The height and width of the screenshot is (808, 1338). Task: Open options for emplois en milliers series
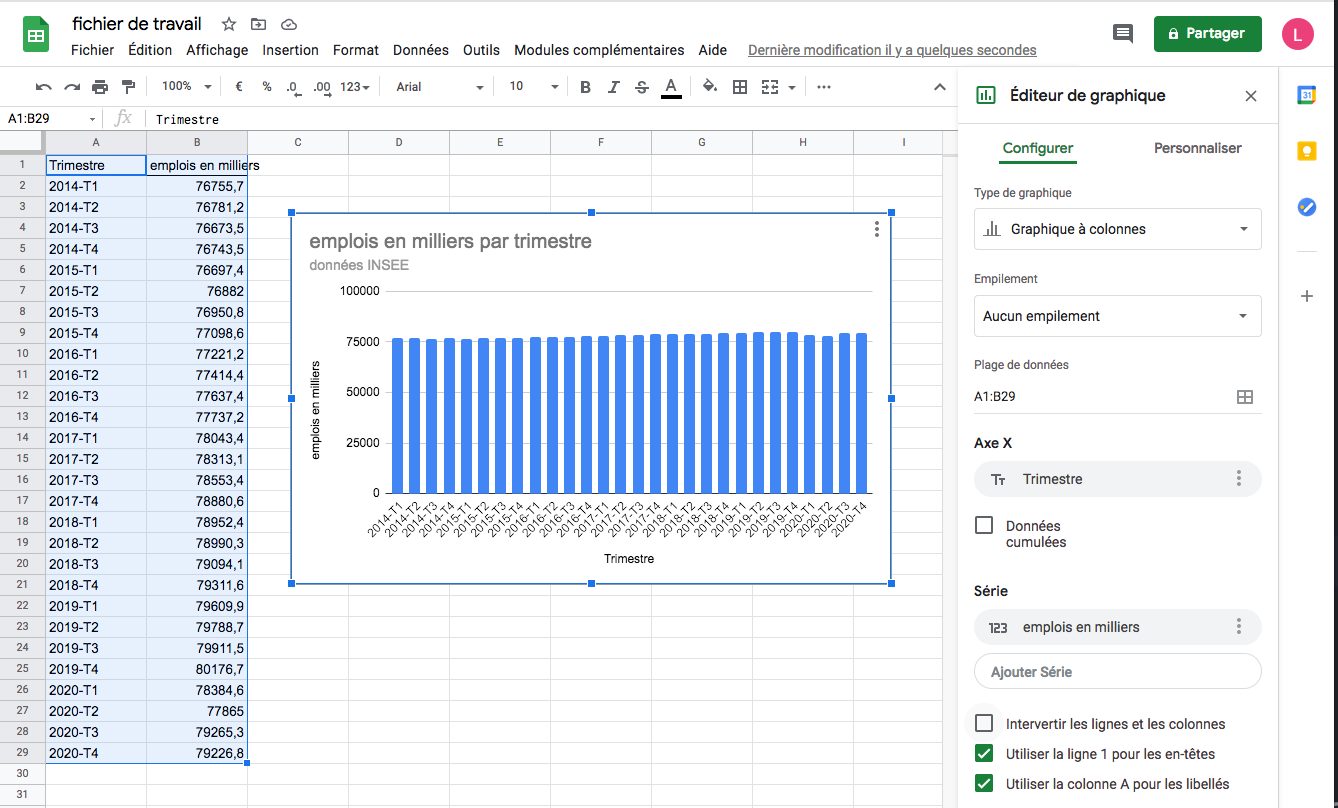[x=1239, y=627]
